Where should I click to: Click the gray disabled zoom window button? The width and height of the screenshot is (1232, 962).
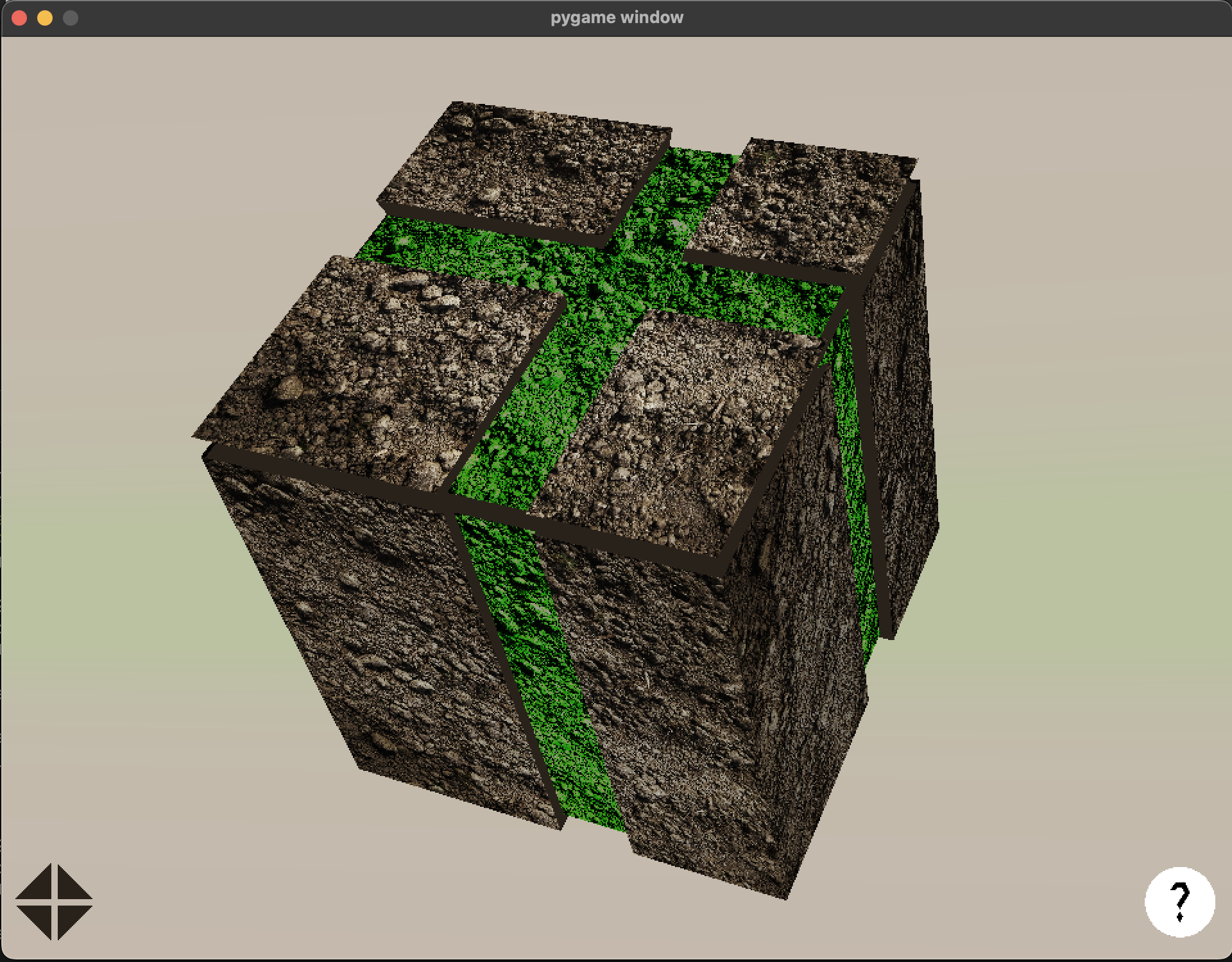71,18
